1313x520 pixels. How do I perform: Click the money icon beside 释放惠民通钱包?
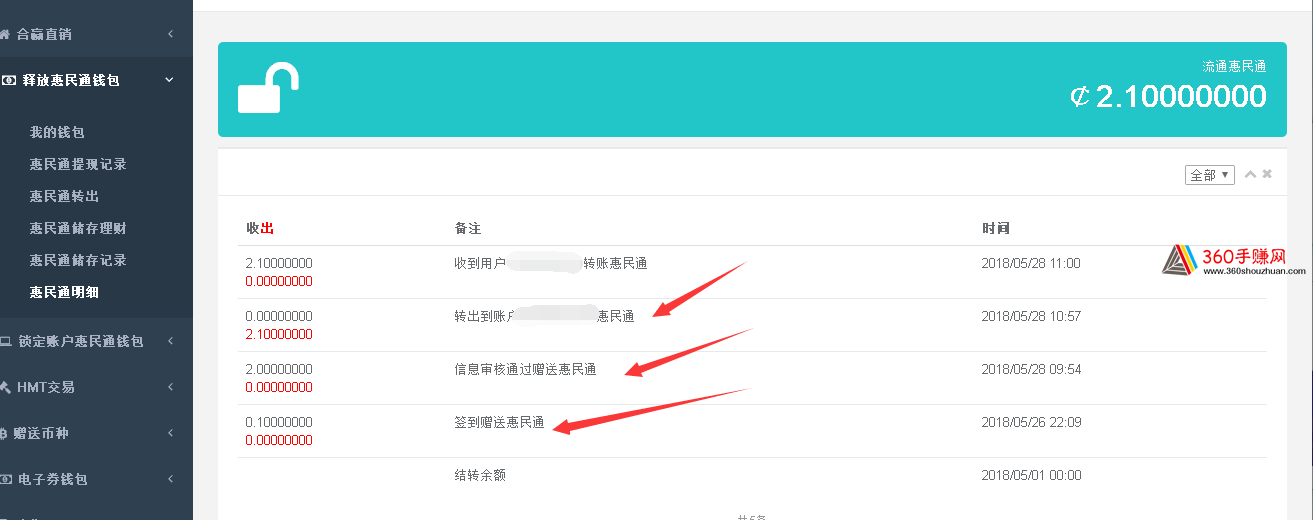[x=8, y=80]
